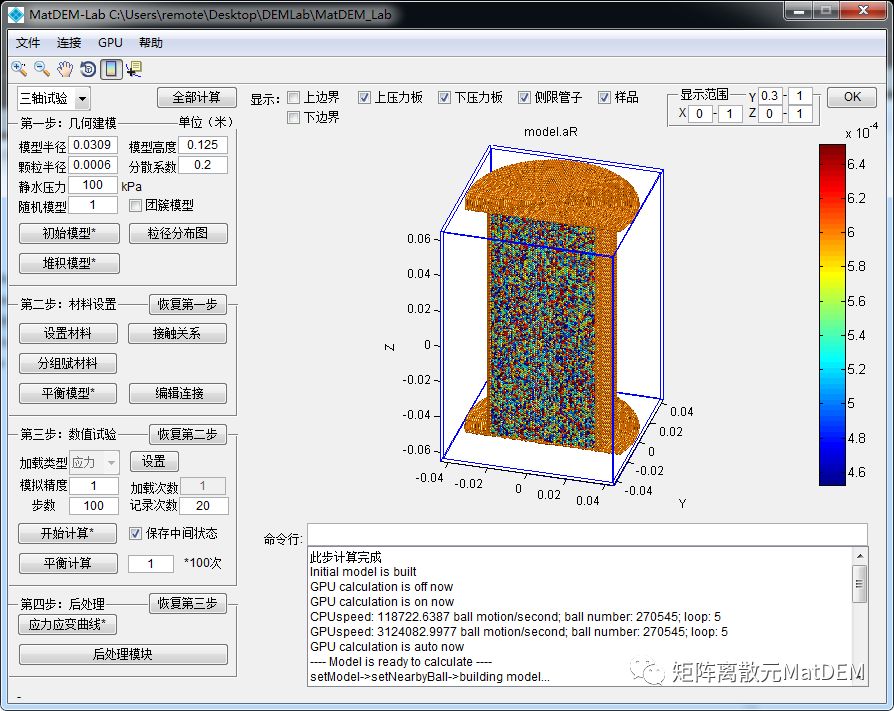Select the zoom in tool
The height and width of the screenshot is (711, 894).
[x=19, y=69]
